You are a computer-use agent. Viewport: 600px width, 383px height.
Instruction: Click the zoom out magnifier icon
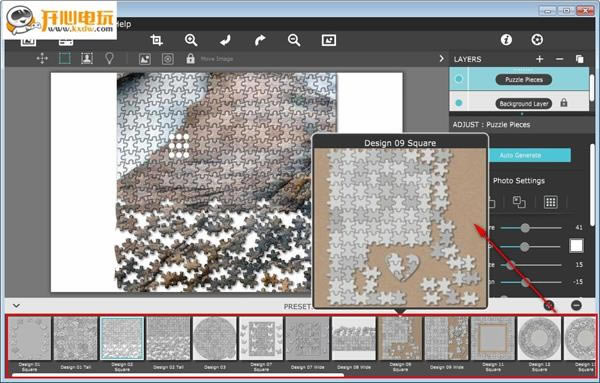point(294,40)
